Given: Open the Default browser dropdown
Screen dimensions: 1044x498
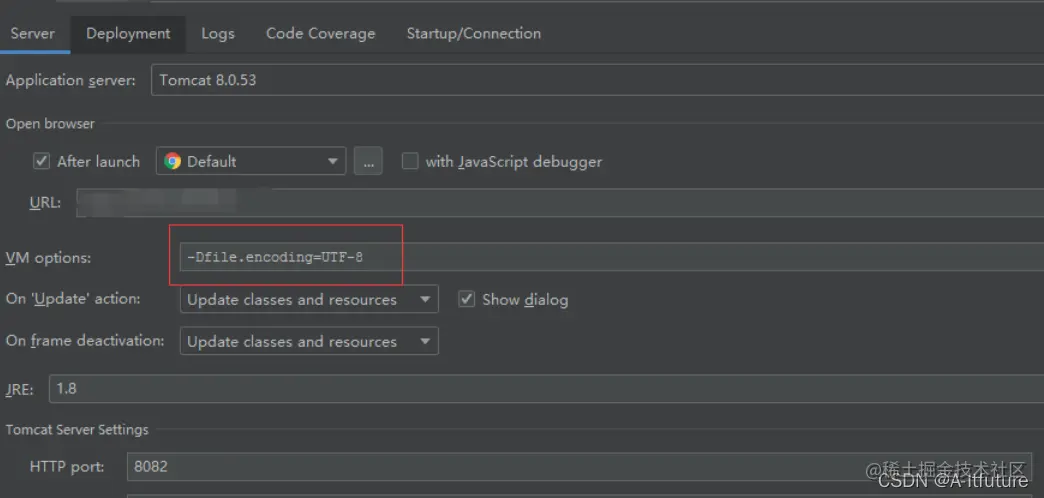Looking at the screenshot, I should (x=251, y=161).
